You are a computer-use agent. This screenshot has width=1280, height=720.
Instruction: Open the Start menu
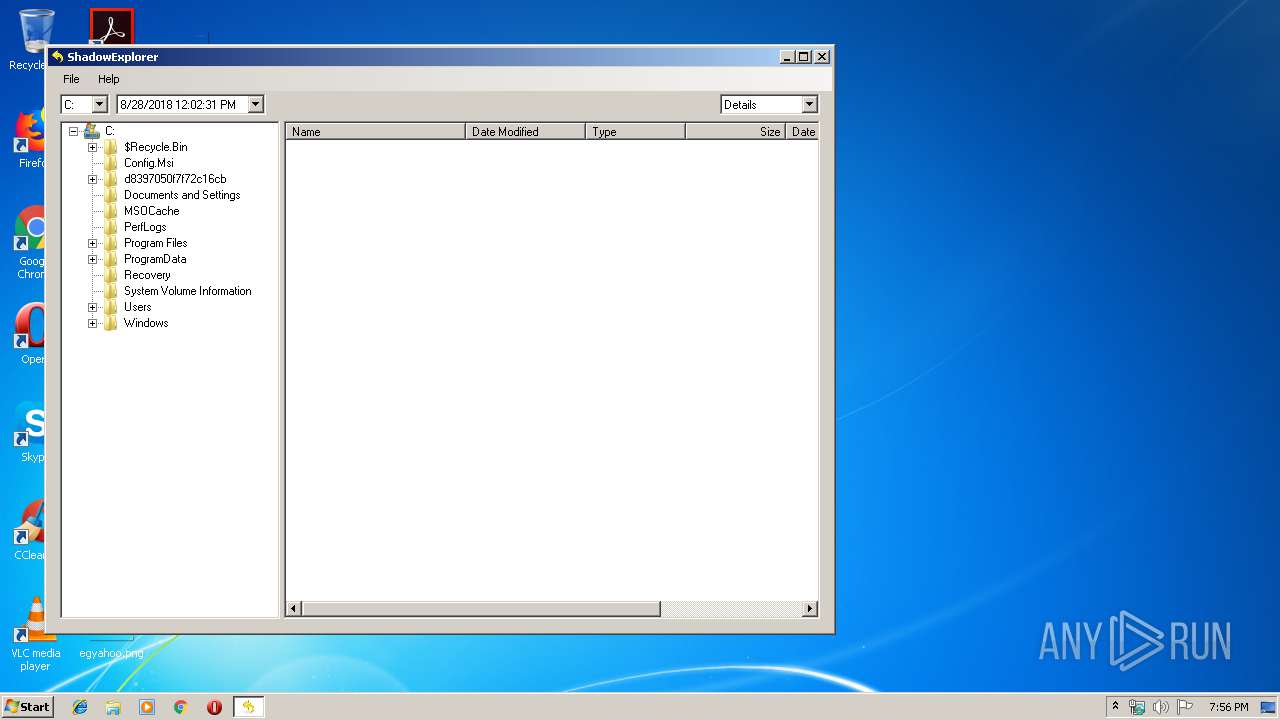pos(27,706)
